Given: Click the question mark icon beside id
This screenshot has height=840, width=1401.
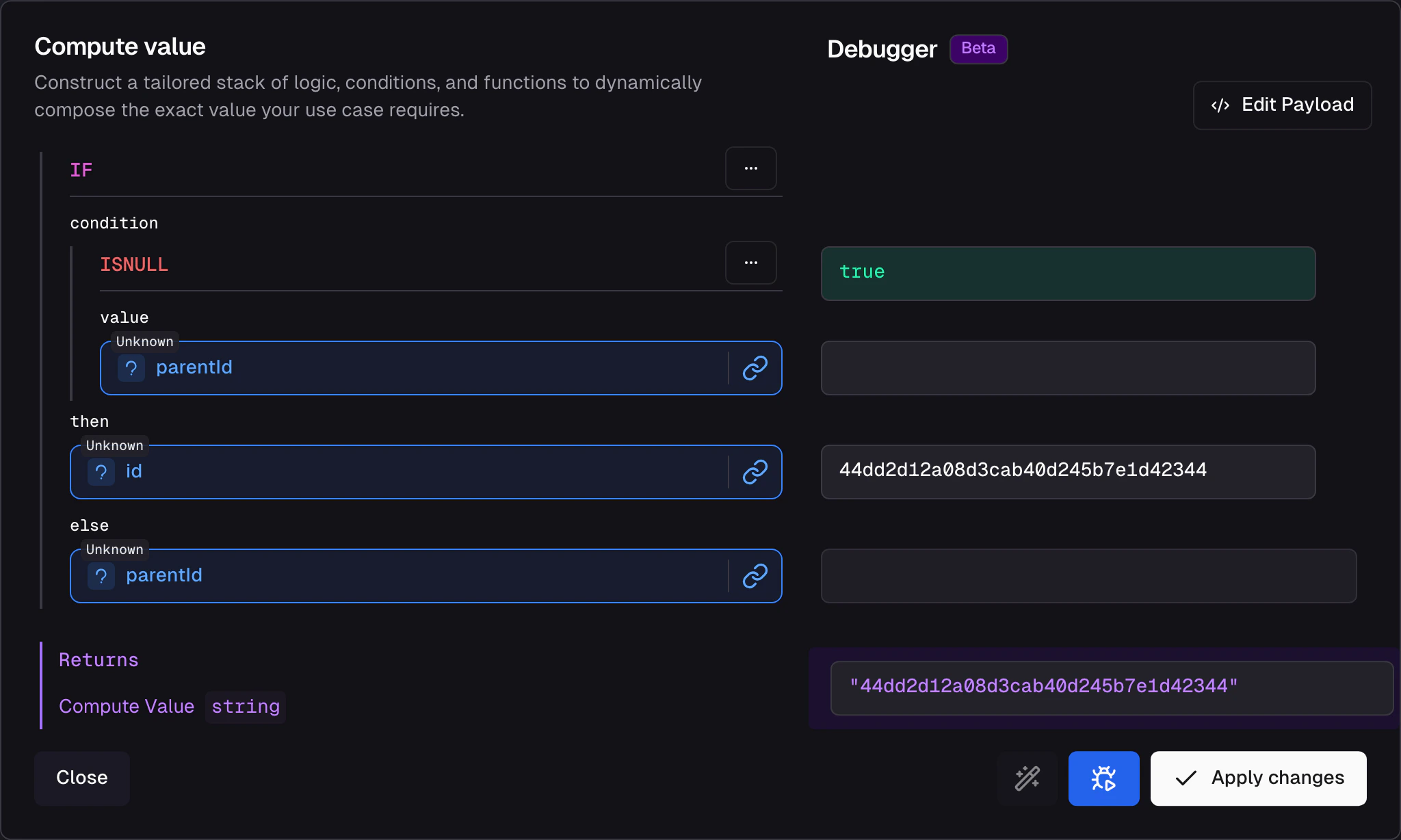Looking at the screenshot, I should pyautogui.click(x=101, y=472).
